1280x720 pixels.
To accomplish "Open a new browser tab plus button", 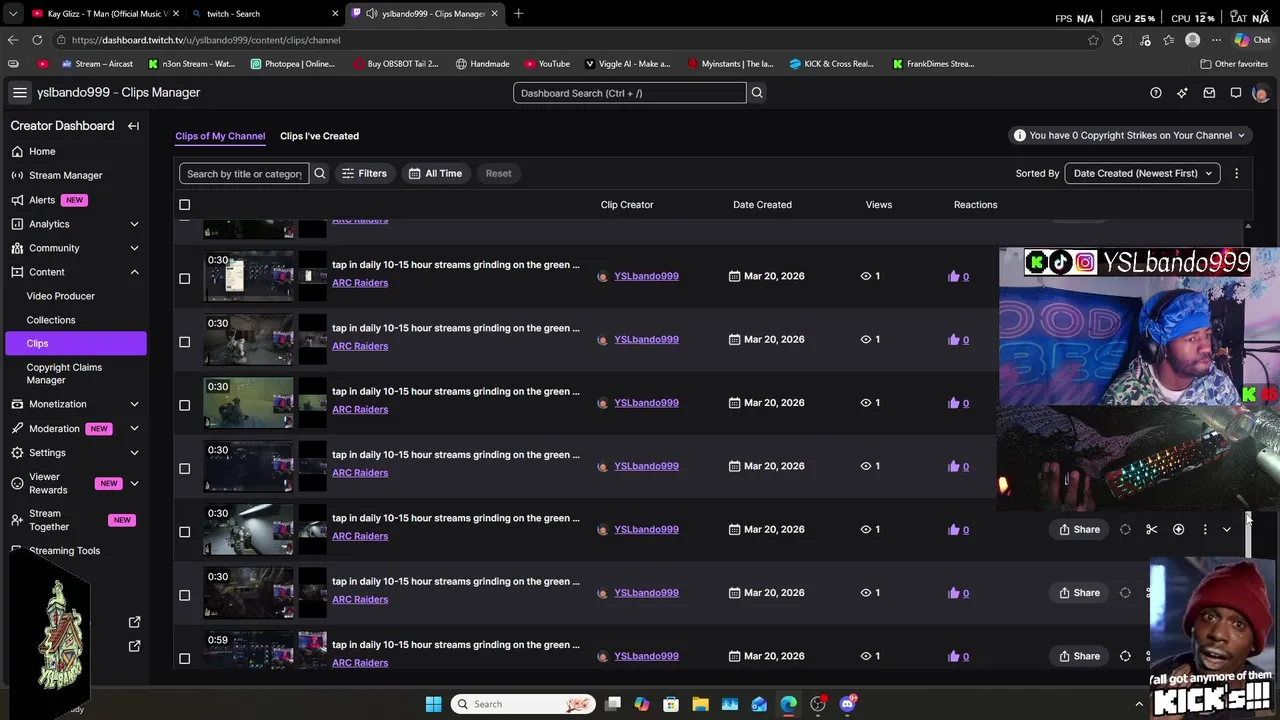I will pos(518,14).
